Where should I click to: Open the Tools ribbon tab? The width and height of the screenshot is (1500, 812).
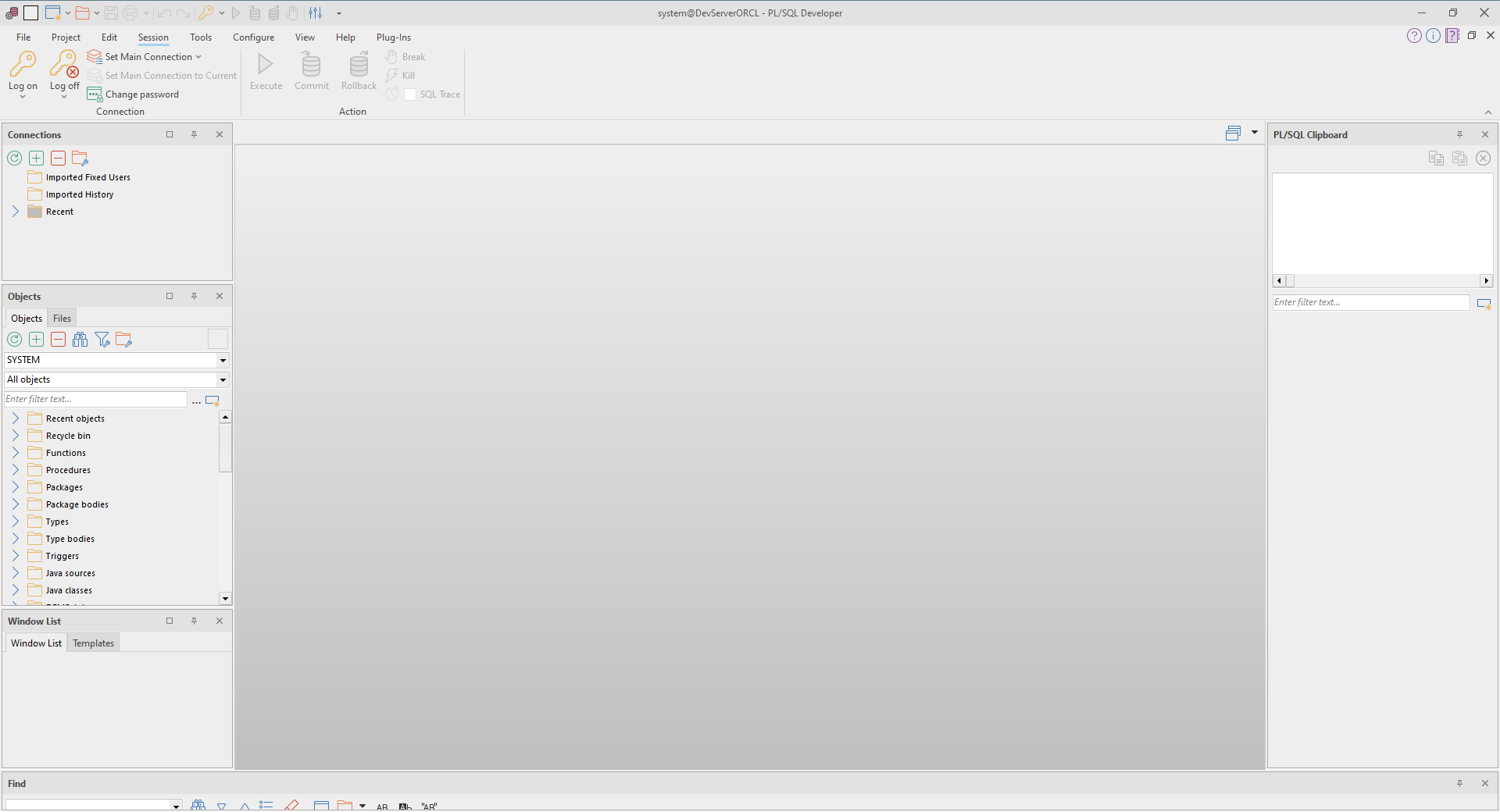201,37
